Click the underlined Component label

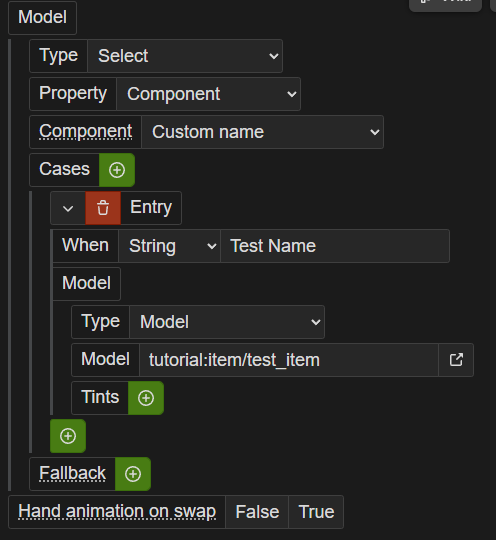(x=85, y=132)
